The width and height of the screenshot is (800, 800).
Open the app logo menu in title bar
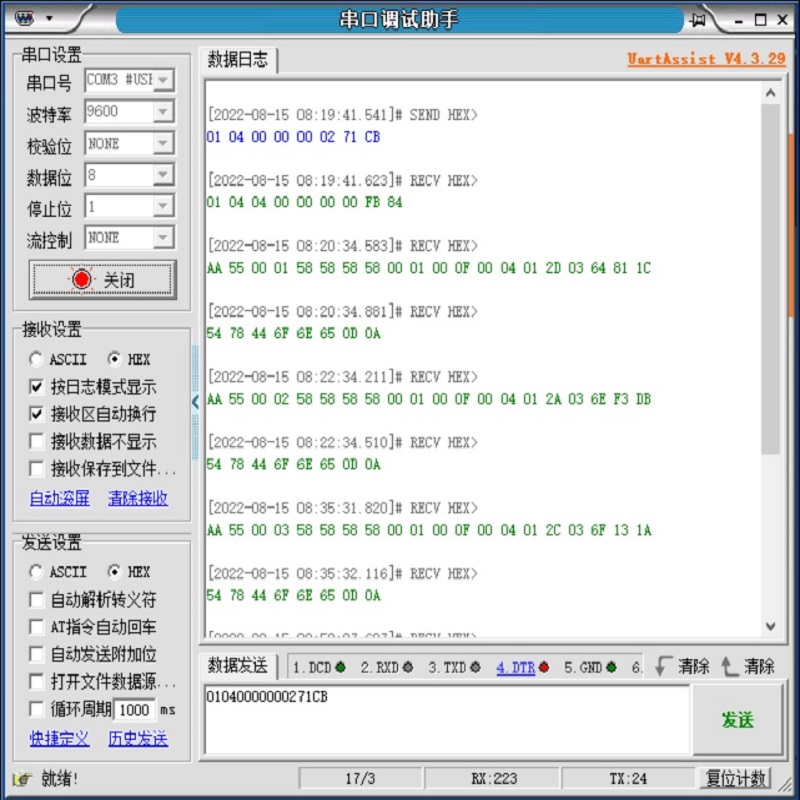tap(23, 18)
